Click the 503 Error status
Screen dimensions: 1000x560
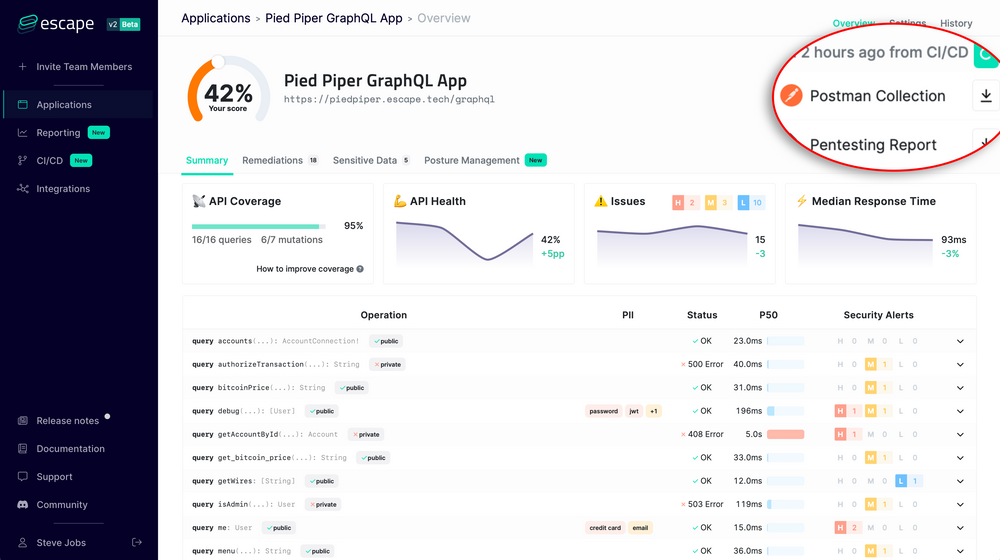(x=702, y=505)
